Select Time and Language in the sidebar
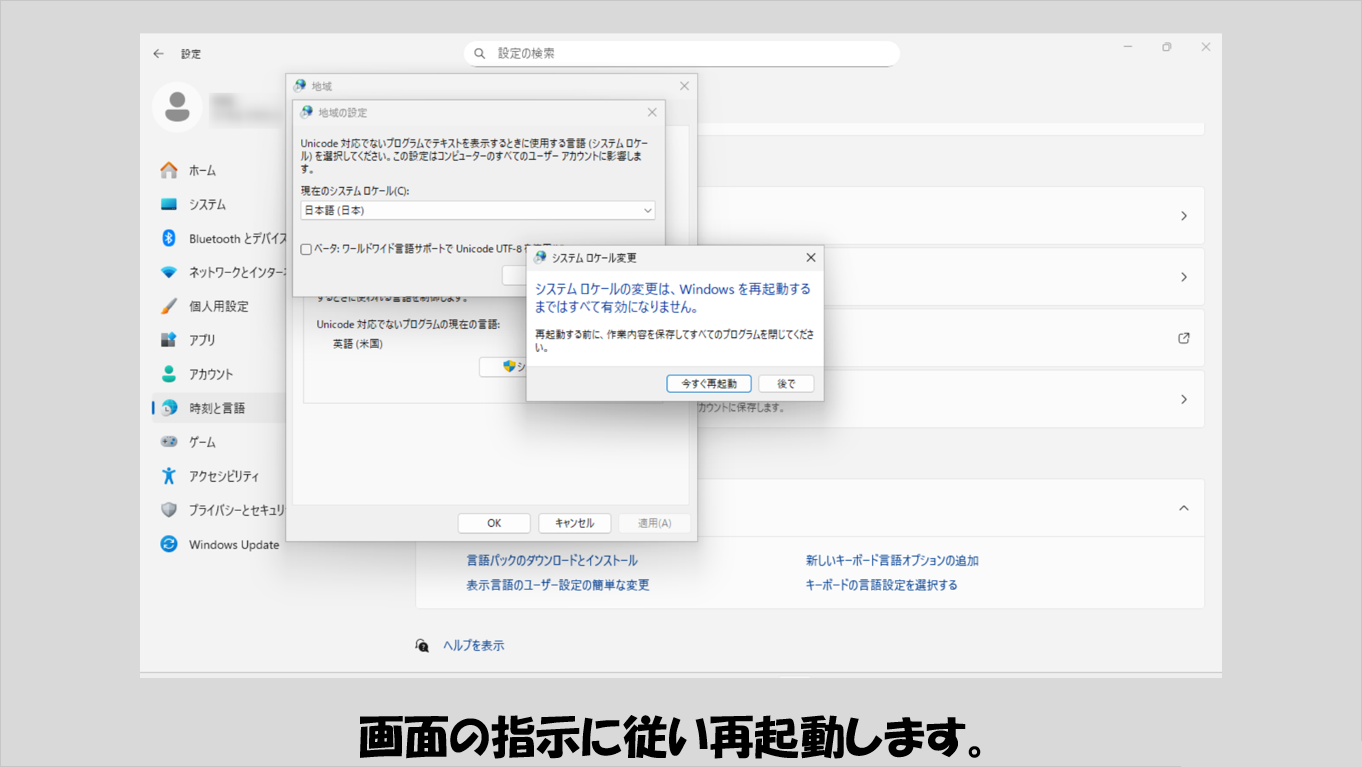This screenshot has width=1362, height=767. tap(217, 408)
